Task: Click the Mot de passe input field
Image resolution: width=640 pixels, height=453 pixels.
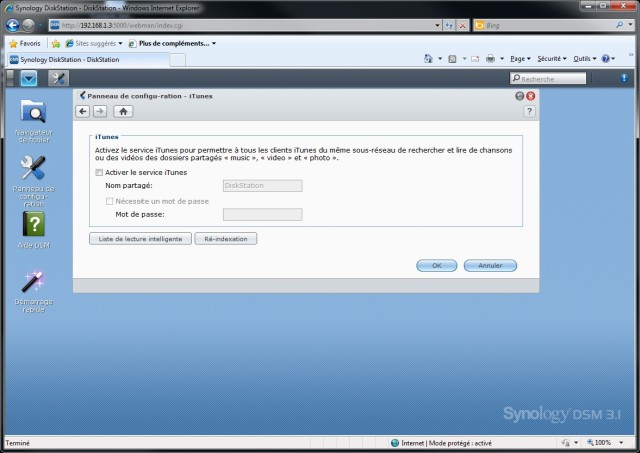Action: click(x=262, y=215)
